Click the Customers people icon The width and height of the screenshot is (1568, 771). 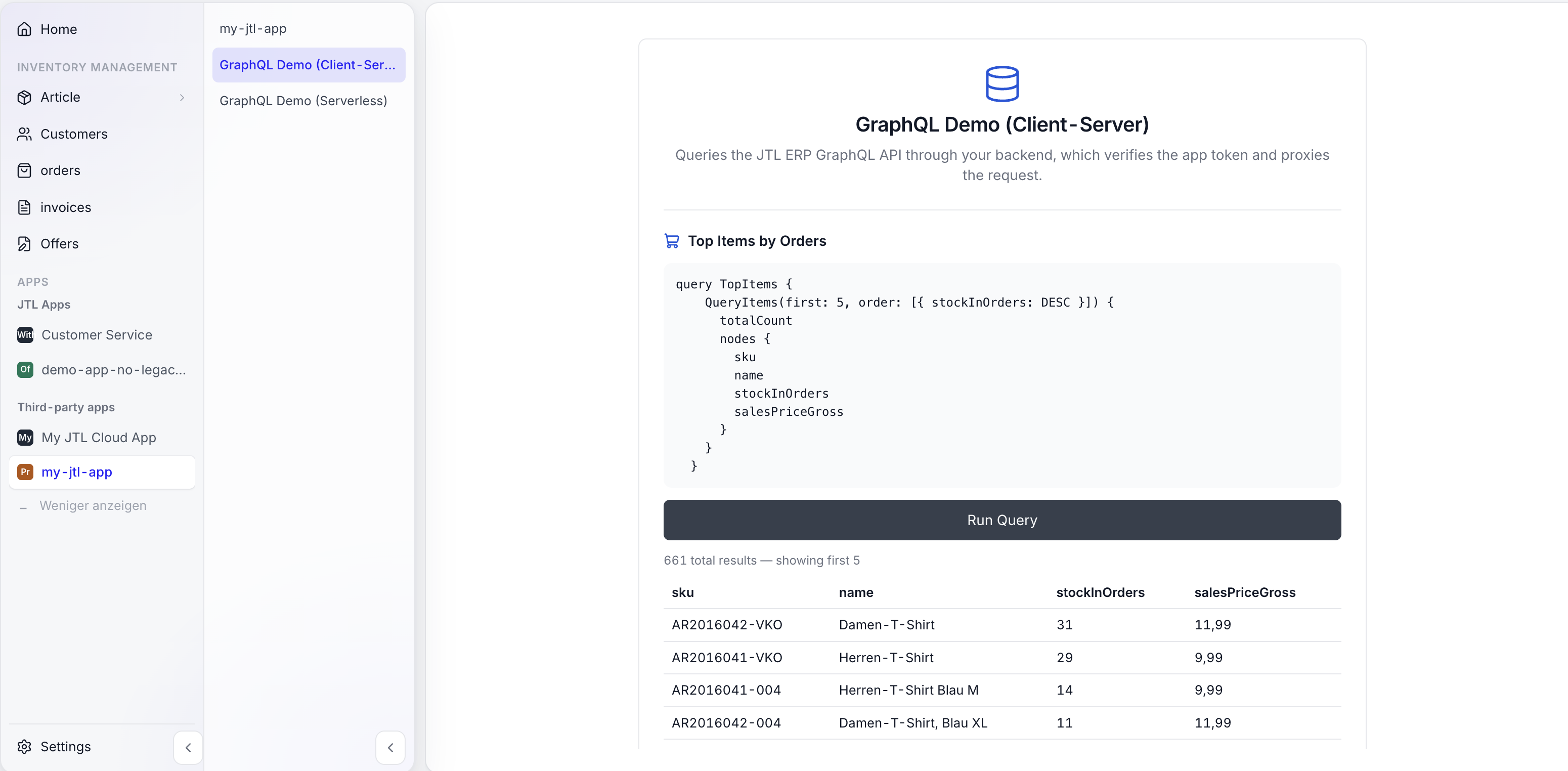[24, 134]
